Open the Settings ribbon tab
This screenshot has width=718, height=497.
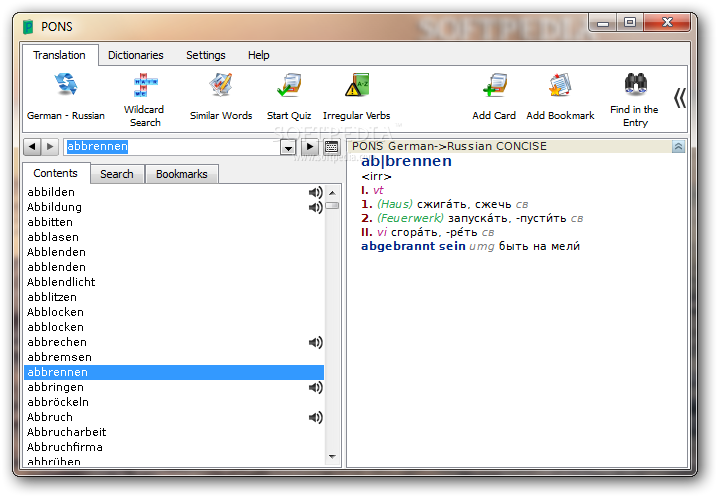point(206,55)
